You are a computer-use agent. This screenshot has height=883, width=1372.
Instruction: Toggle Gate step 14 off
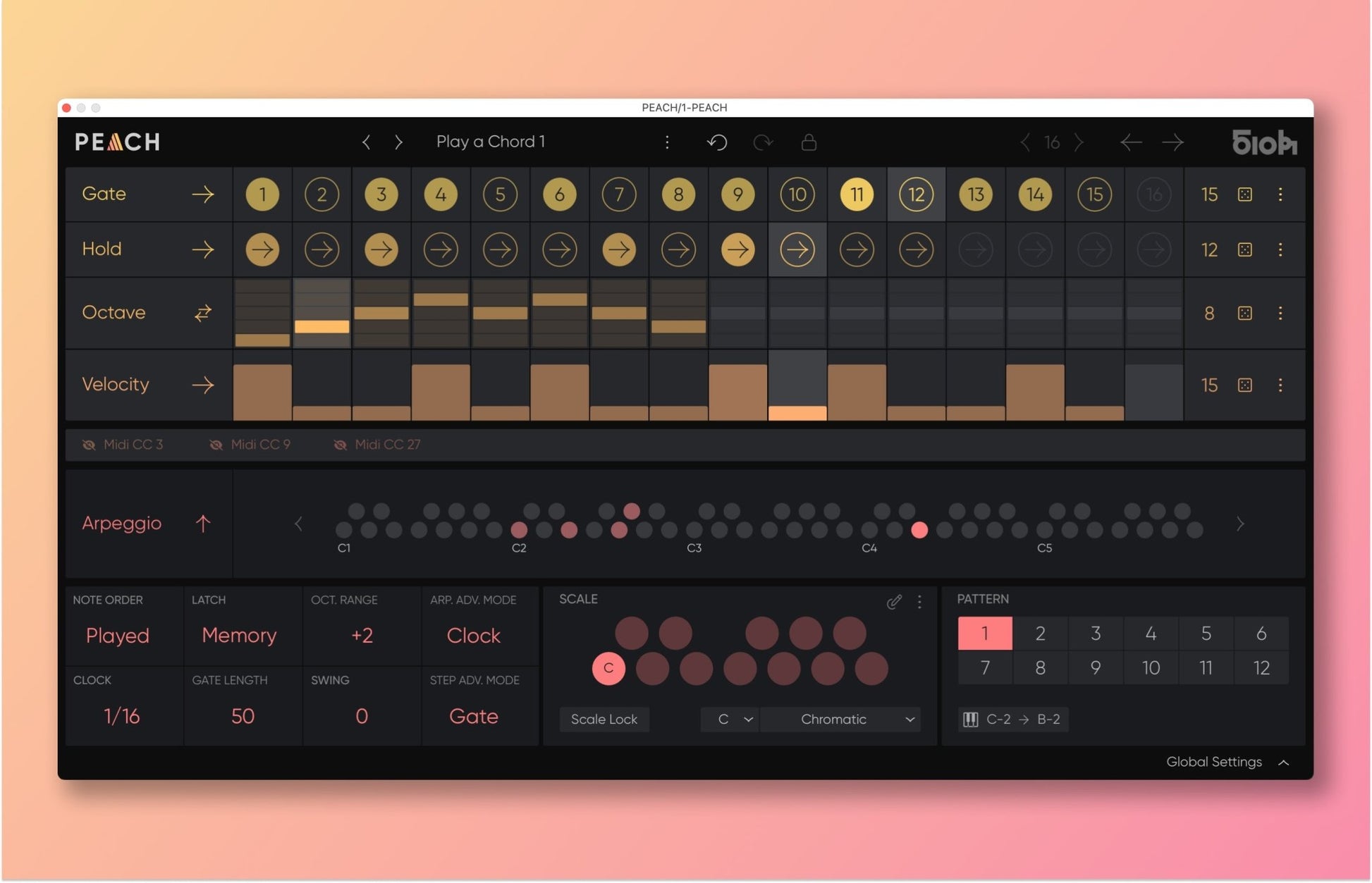(x=1035, y=194)
